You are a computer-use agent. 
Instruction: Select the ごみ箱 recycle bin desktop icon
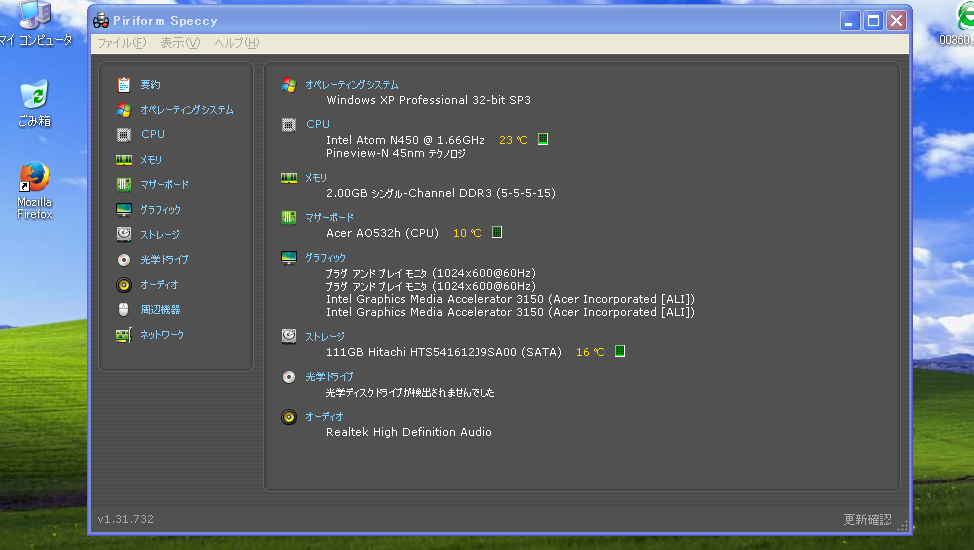pos(34,103)
